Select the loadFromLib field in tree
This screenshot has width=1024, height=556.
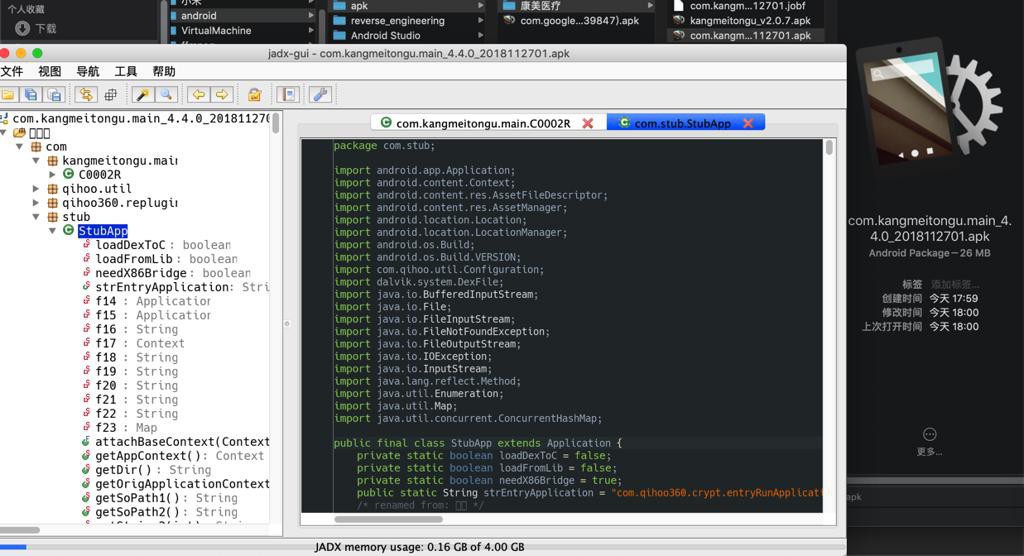click(166, 259)
